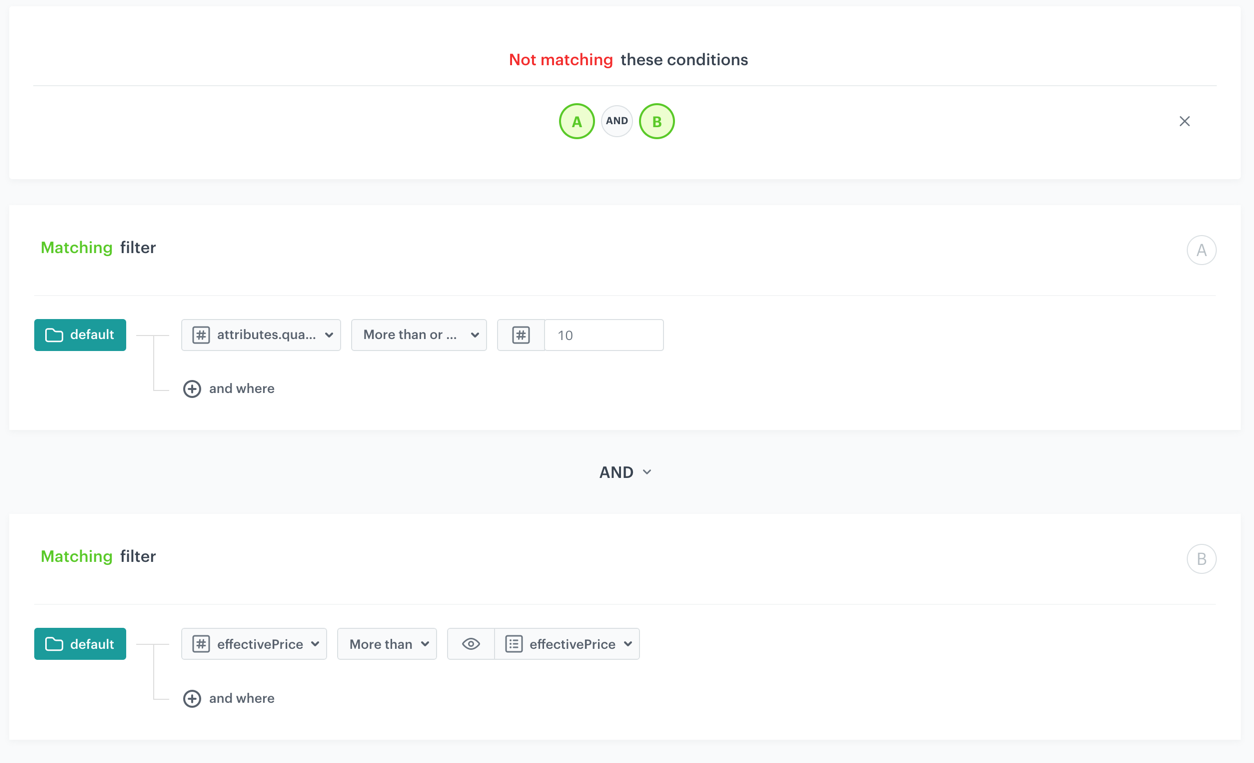
Task: Click the plus icon to add 'and where' in filter A
Action: click(x=192, y=389)
